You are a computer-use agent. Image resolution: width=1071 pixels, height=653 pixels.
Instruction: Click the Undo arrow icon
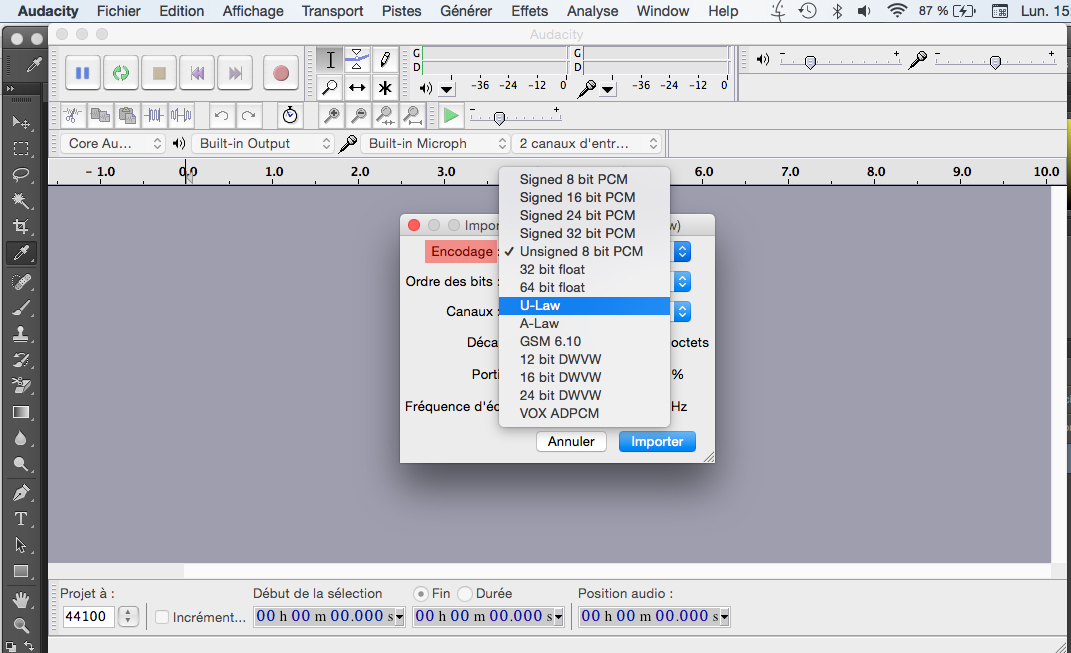click(x=221, y=115)
